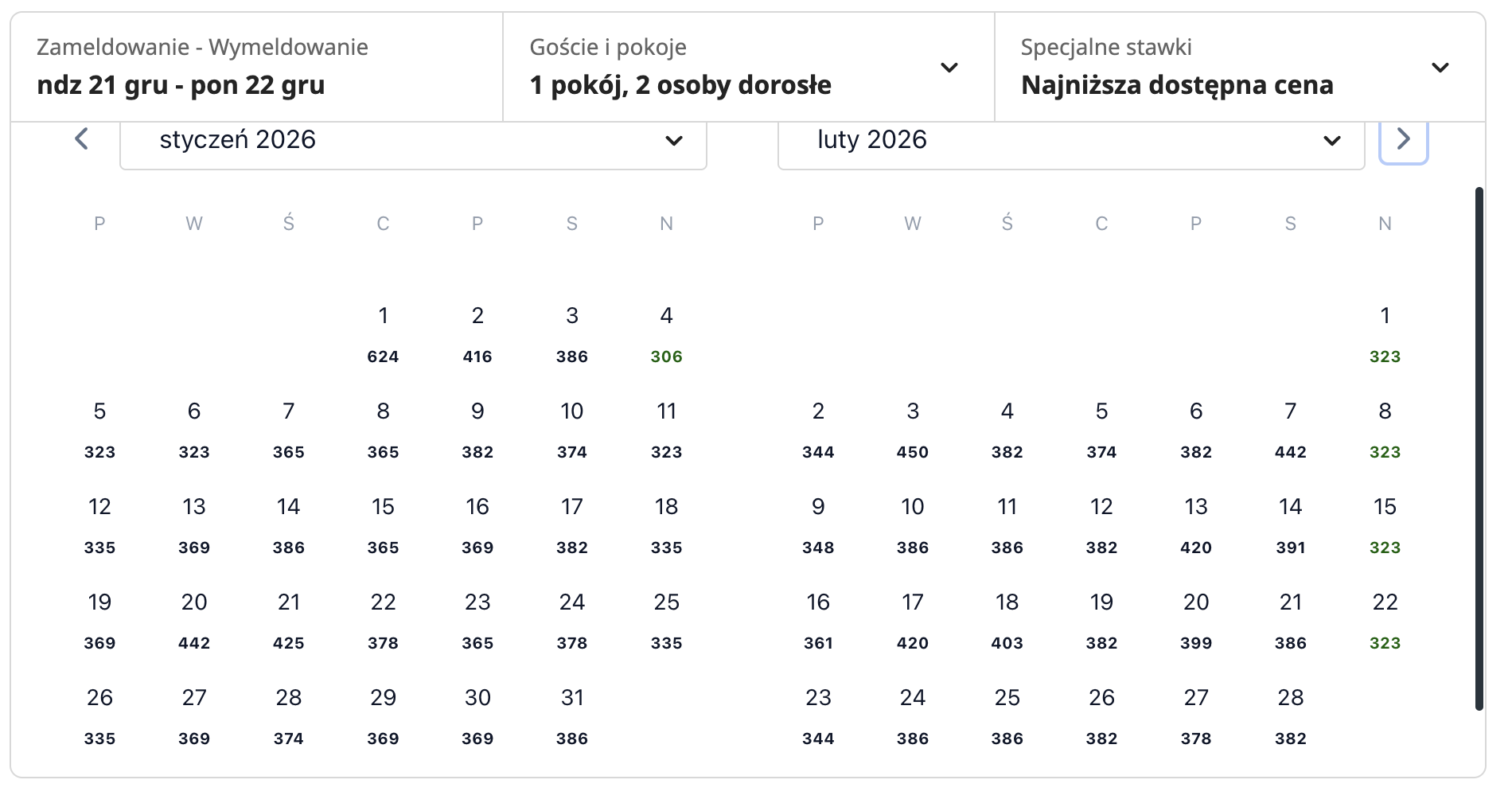
Task: Select January 31 priced at 386
Action: (572, 715)
